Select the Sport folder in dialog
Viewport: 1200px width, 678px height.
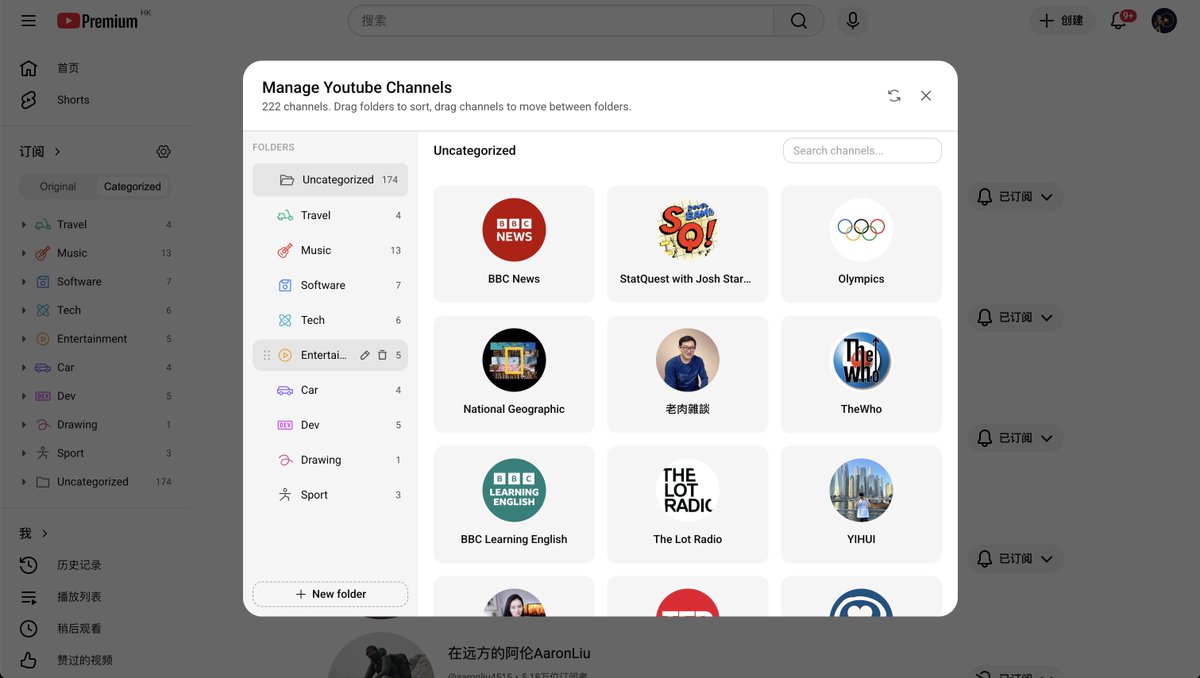click(330, 495)
